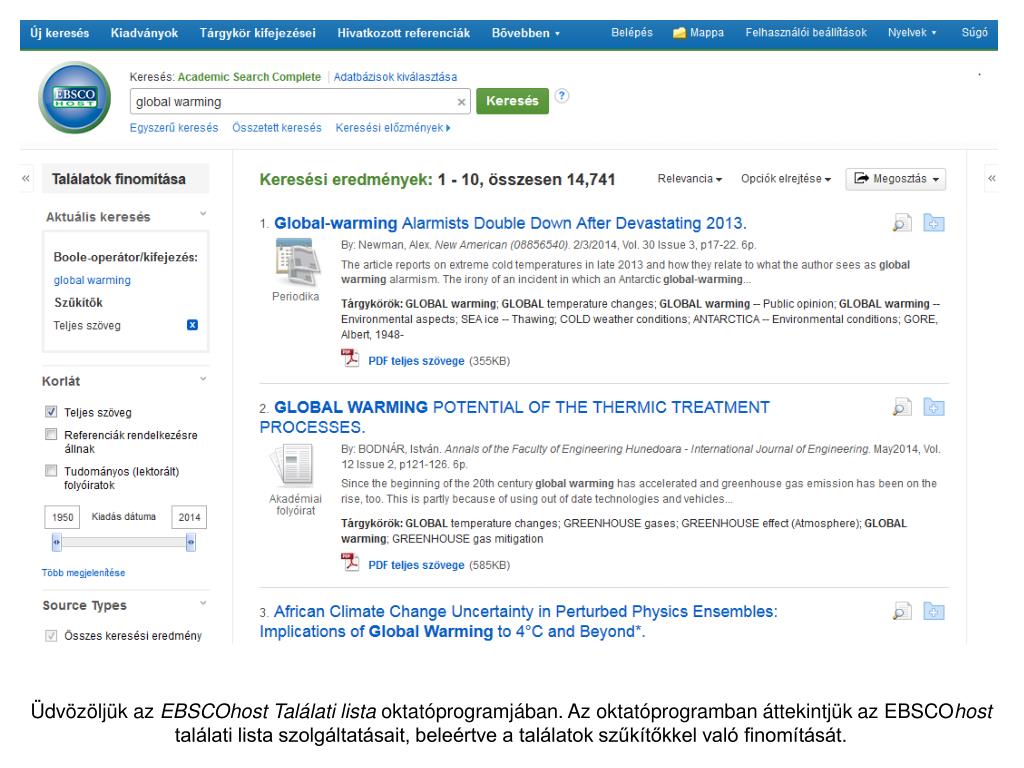Enable Referenciák rendelkezésre állnak checkbox

tap(51, 434)
